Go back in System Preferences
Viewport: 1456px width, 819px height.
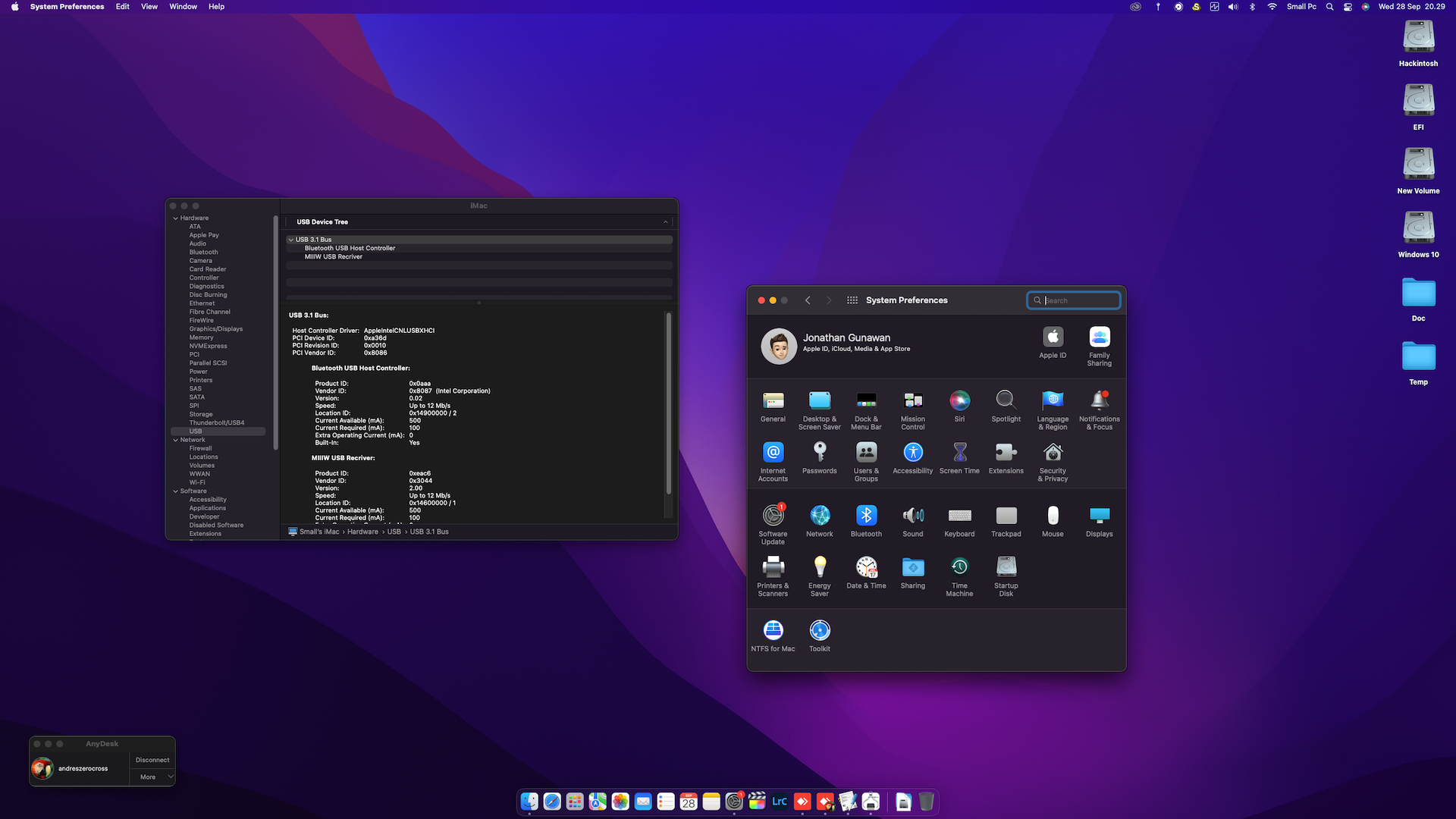click(x=808, y=300)
